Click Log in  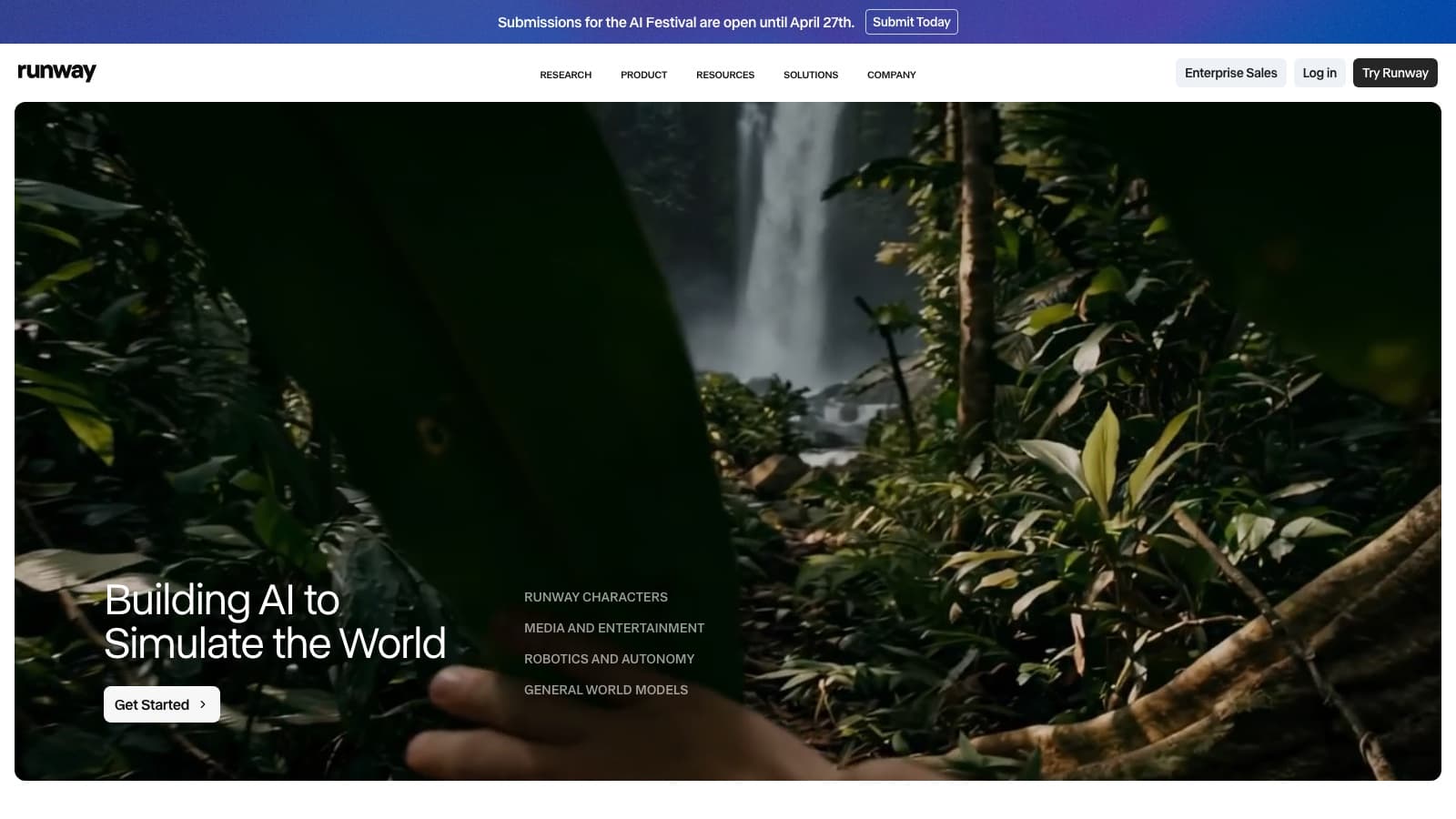[x=1319, y=73]
